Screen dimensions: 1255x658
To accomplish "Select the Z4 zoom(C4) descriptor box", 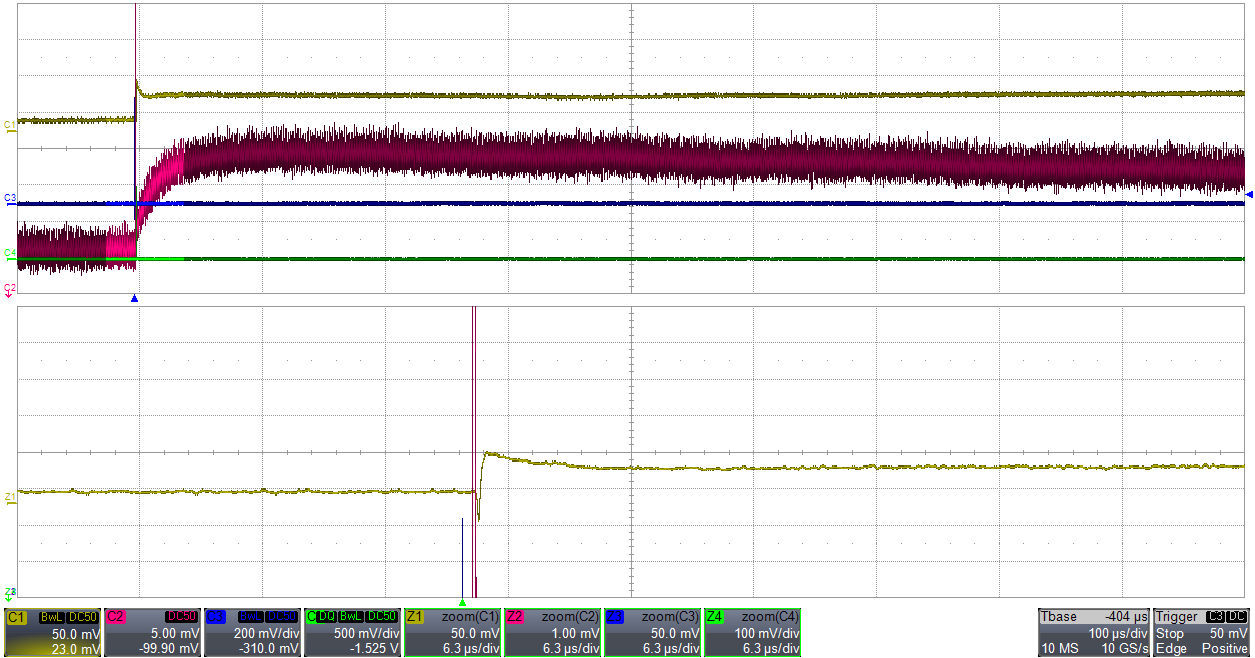I will pos(753,632).
